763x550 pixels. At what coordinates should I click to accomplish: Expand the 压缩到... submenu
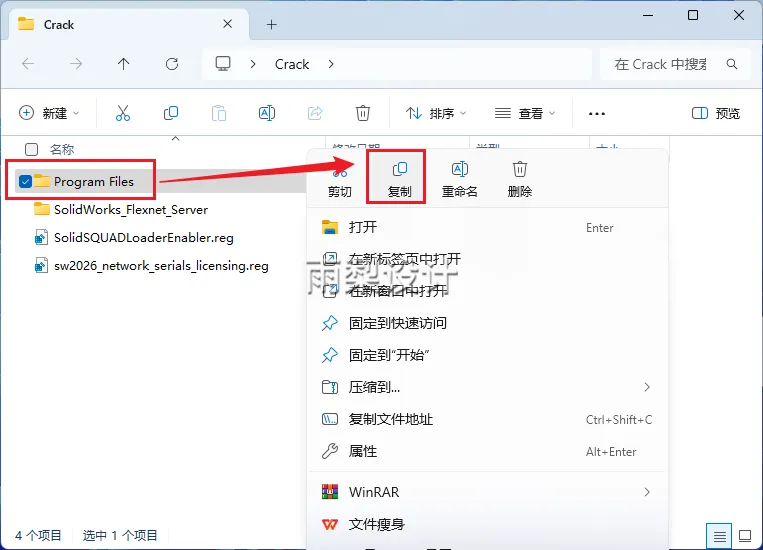click(x=647, y=387)
